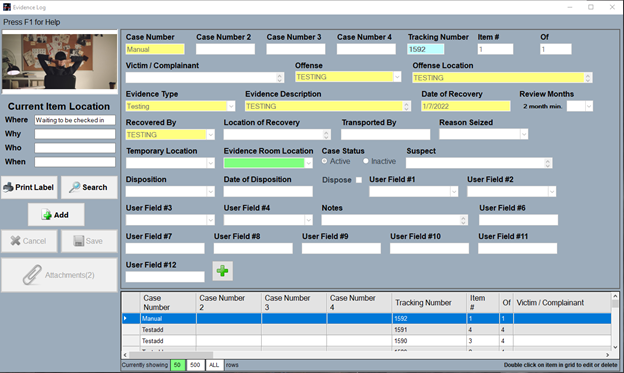Click the grid horizontal scrollbar thumb
Screen dimensions: 624x373
pyautogui.click(x=171, y=355)
